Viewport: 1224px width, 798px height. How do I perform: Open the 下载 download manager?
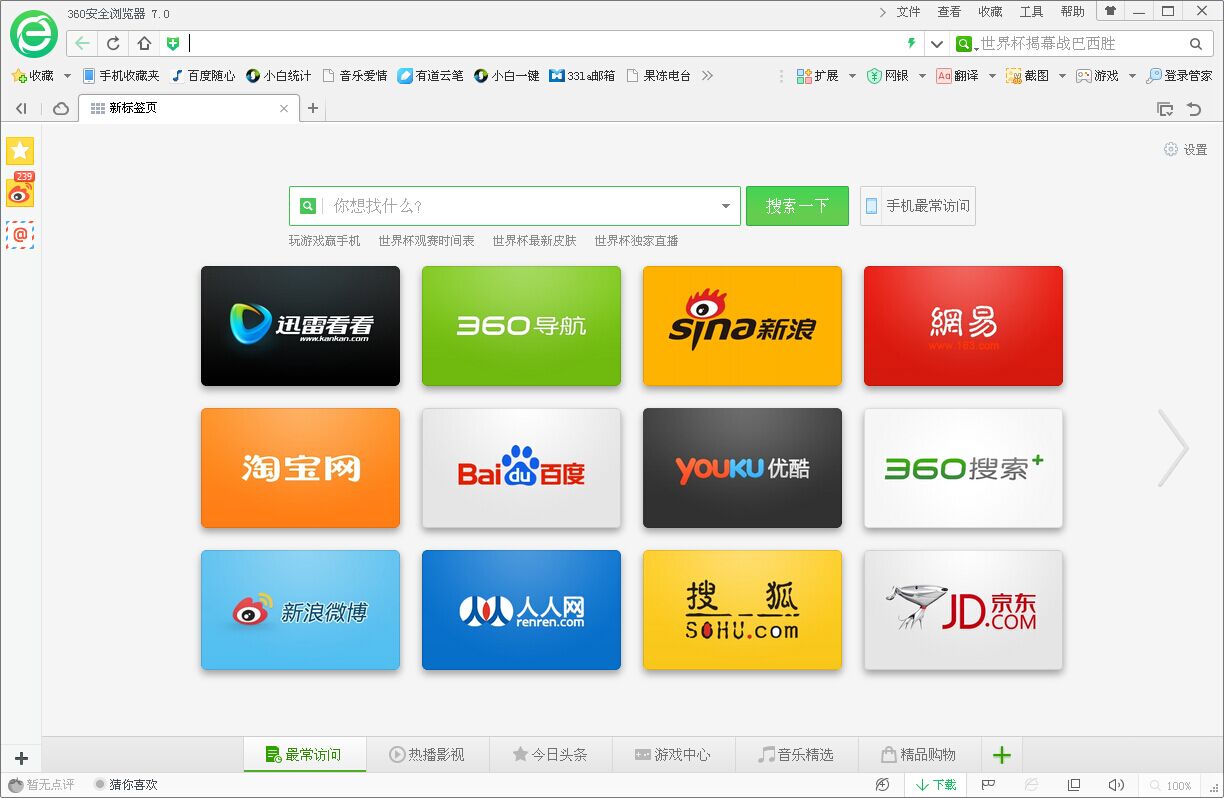(934, 785)
